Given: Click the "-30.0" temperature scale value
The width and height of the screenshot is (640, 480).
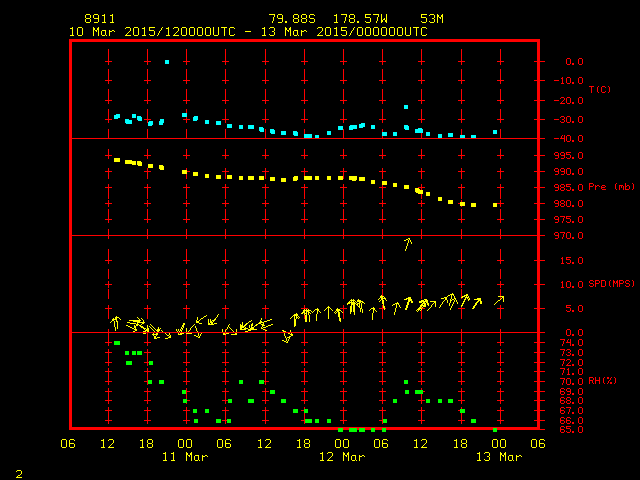Looking at the screenshot, I should point(569,120).
